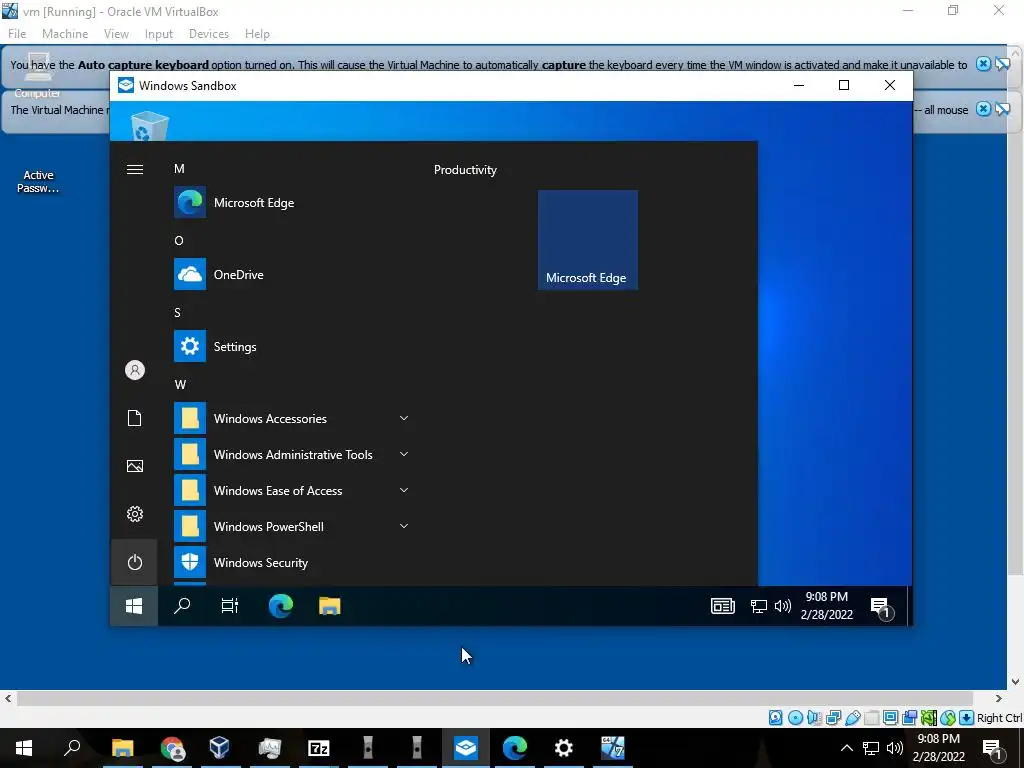1024x768 pixels.
Task: Click the letter M header in app list
Action: 179,168
